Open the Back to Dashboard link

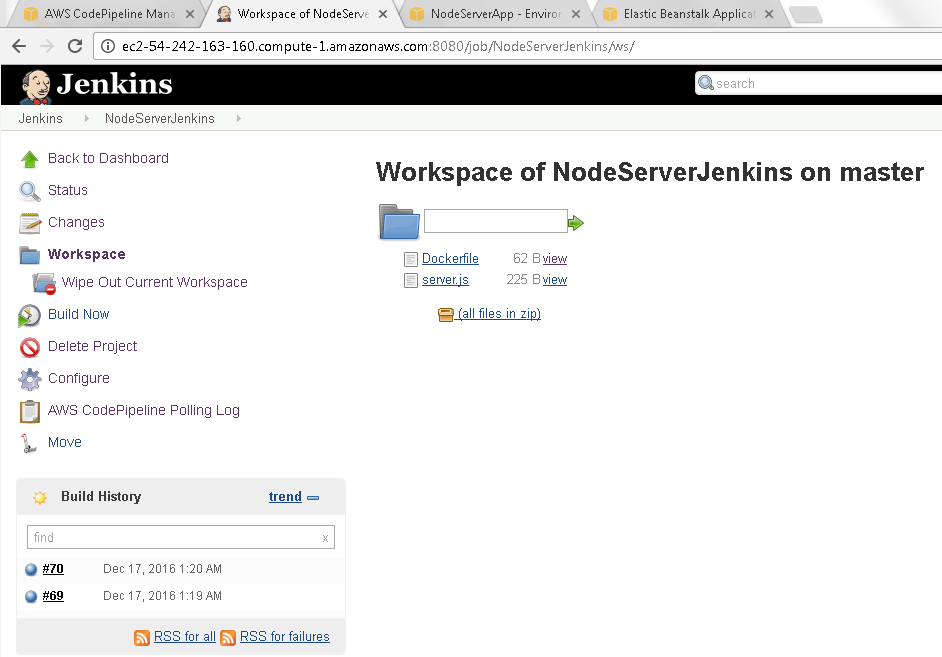(x=108, y=158)
